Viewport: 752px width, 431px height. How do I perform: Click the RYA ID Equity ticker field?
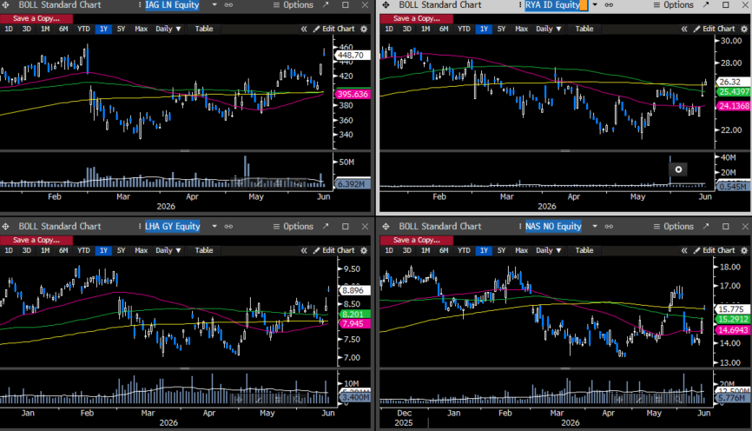pyautogui.click(x=556, y=5)
